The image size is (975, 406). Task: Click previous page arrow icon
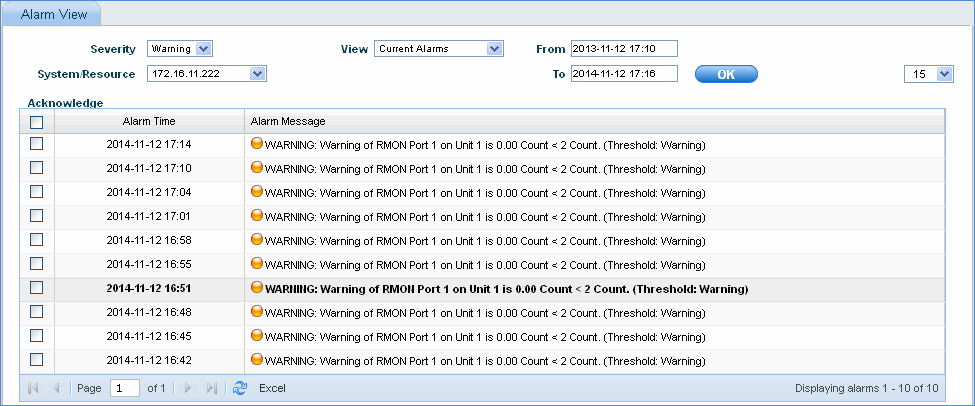point(56,388)
